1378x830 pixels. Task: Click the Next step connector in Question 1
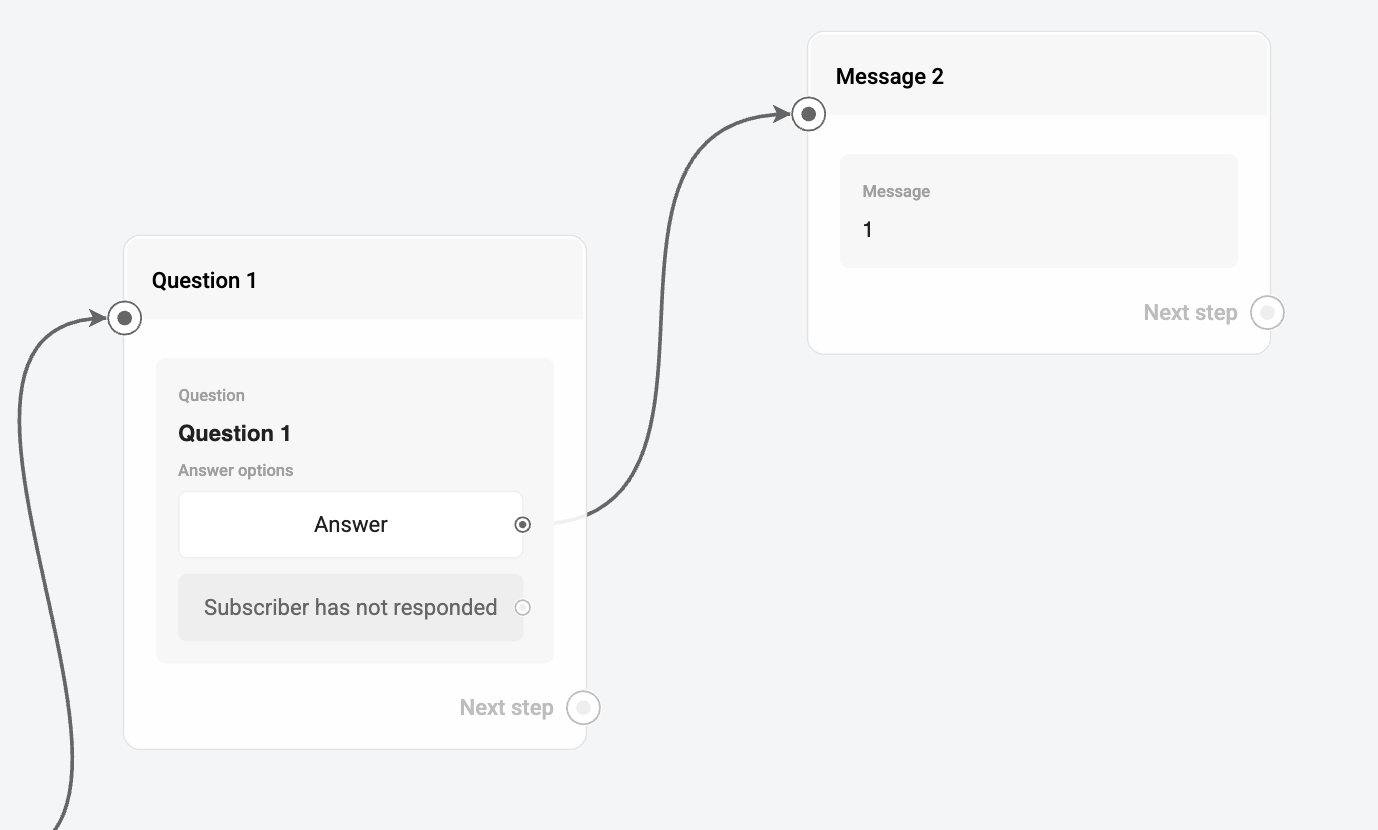click(583, 708)
